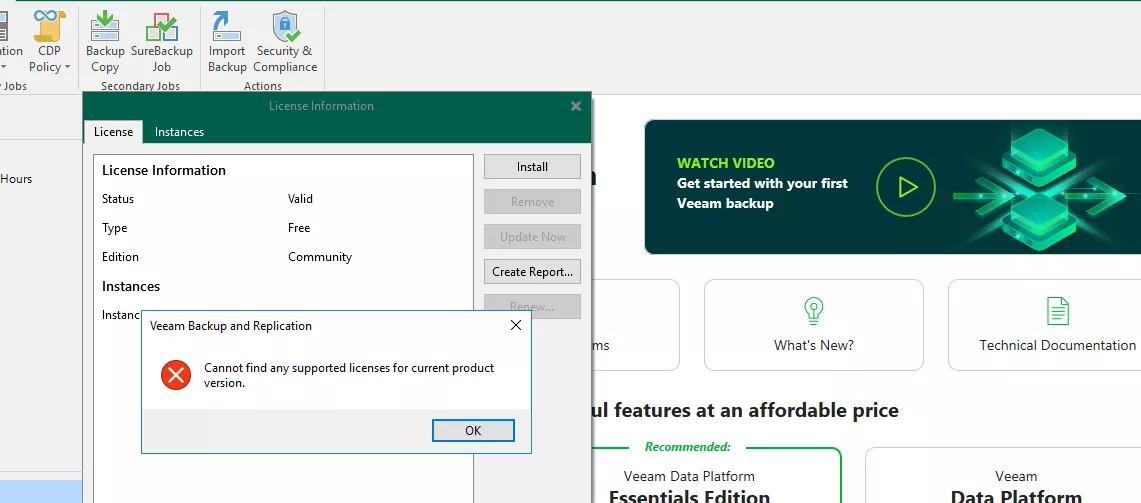The width and height of the screenshot is (1141, 503).
Task: Open Security & Compliance analyzer
Action: [285, 41]
